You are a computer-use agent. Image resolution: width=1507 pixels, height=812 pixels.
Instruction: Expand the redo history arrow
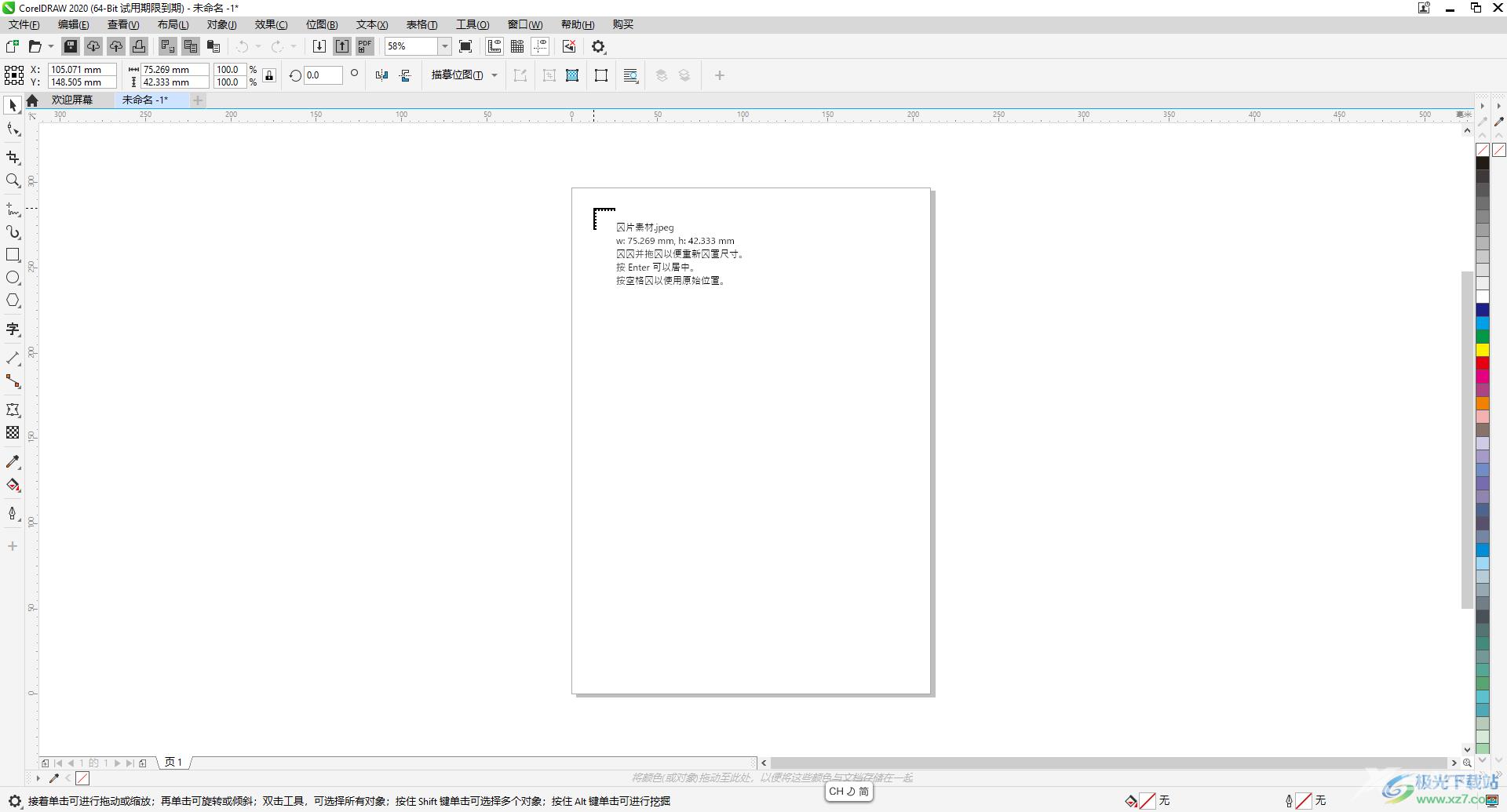pos(294,46)
